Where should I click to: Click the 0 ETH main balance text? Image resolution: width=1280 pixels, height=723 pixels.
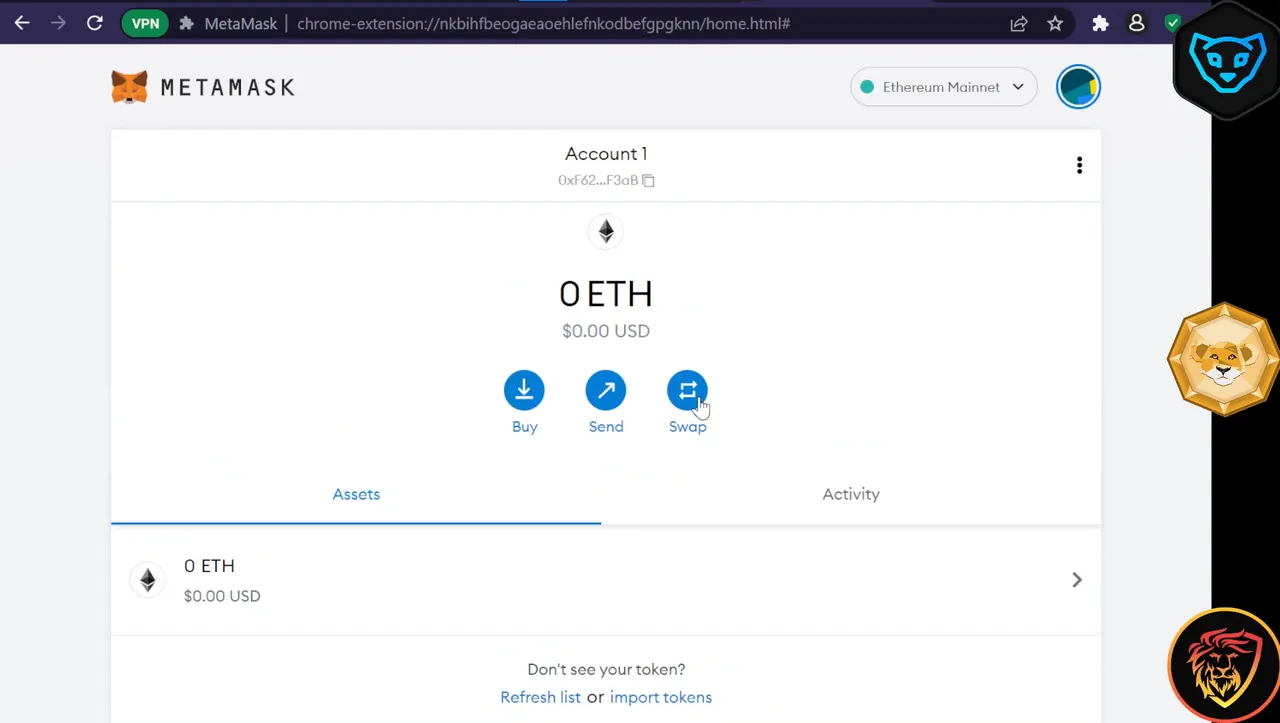click(x=606, y=294)
